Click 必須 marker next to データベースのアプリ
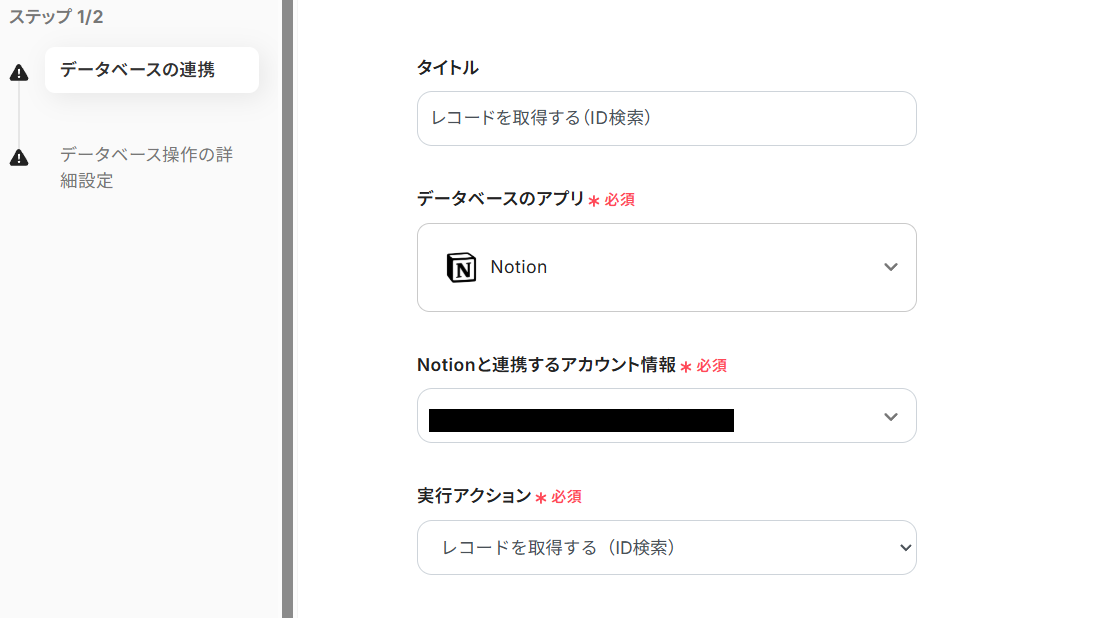Viewport: 1101px width, 618px height. [x=618, y=200]
